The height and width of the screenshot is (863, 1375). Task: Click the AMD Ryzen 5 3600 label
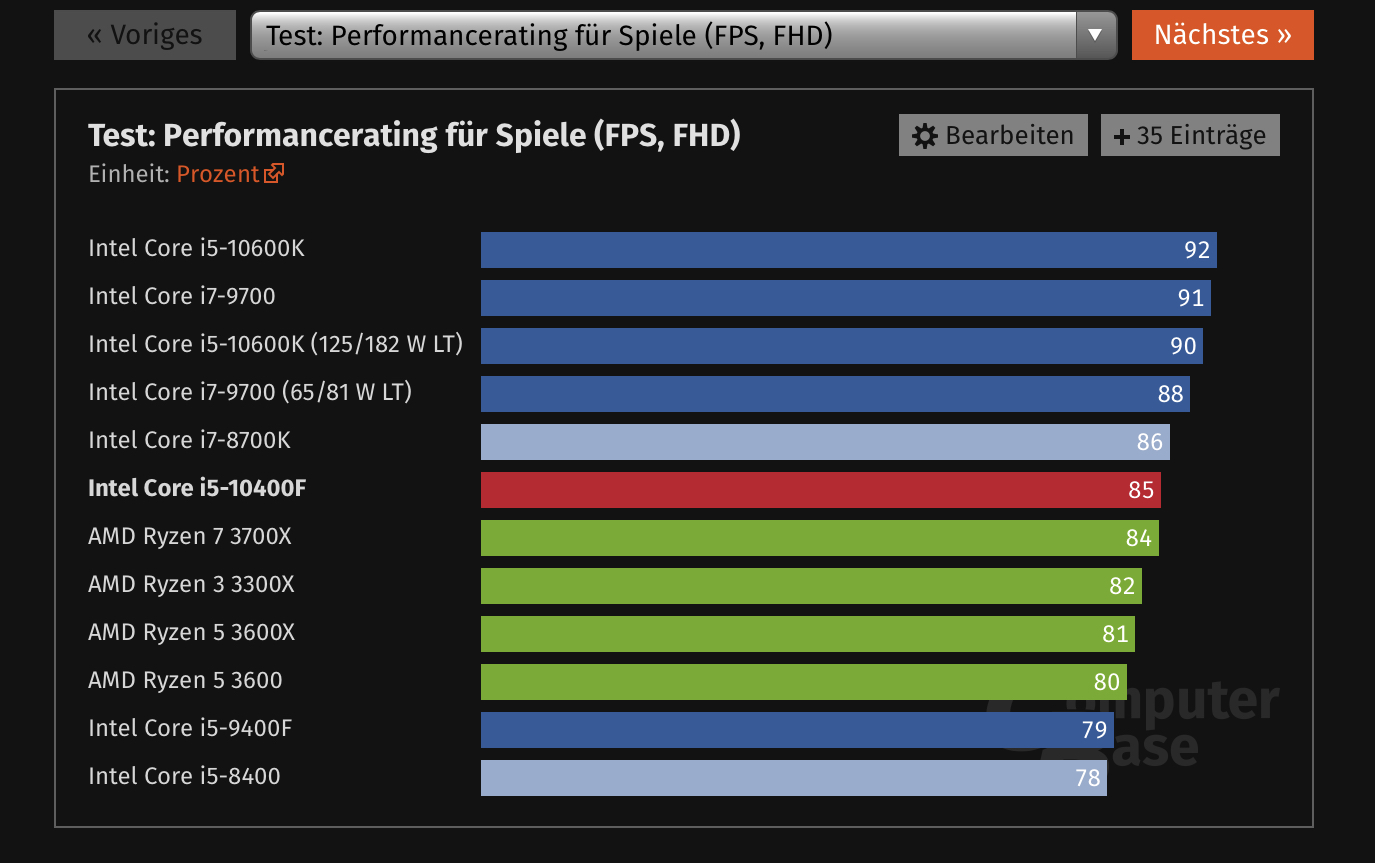[x=185, y=680]
